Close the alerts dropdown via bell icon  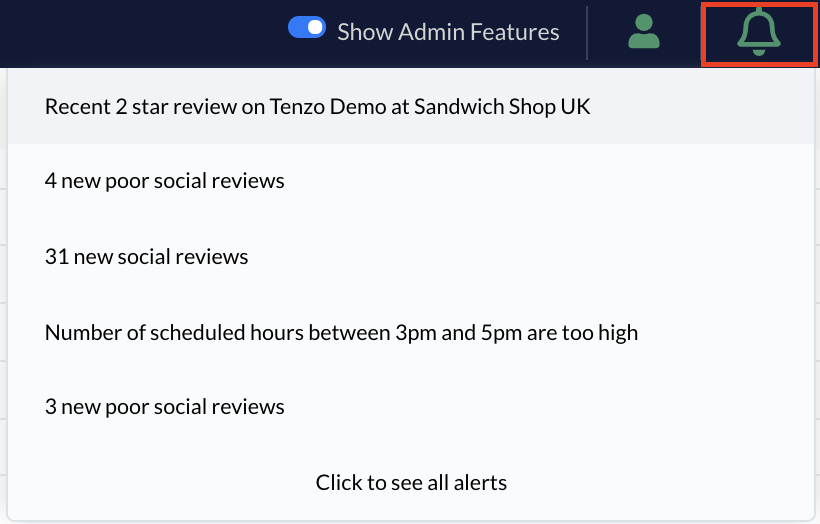click(x=759, y=32)
